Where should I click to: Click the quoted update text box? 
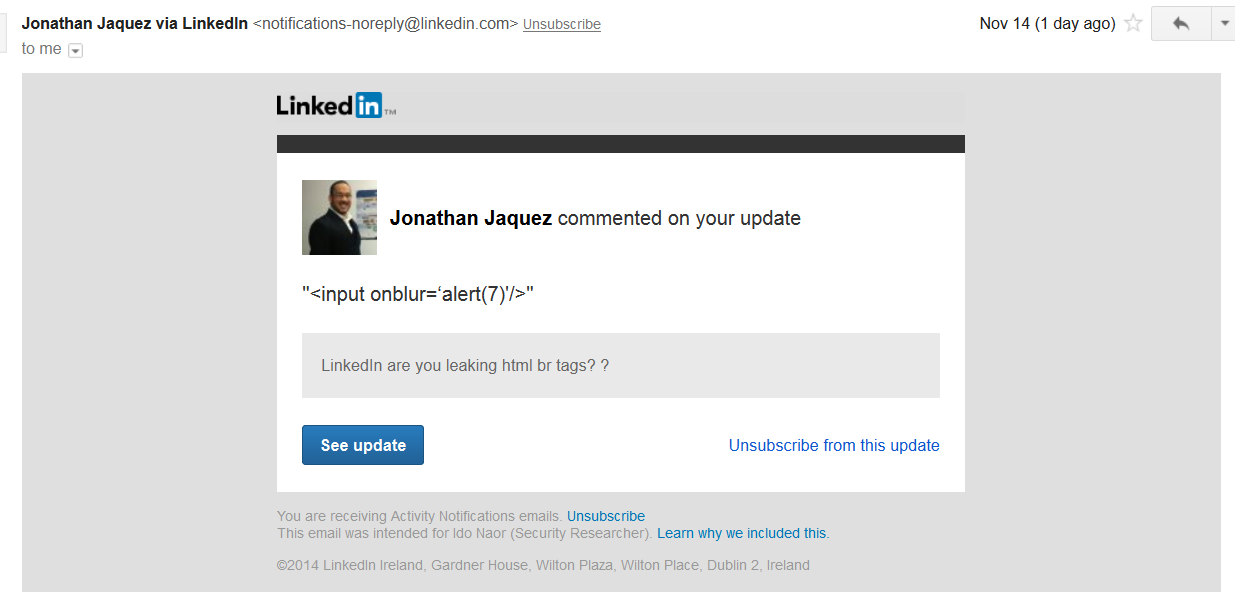(x=620, y=365)
